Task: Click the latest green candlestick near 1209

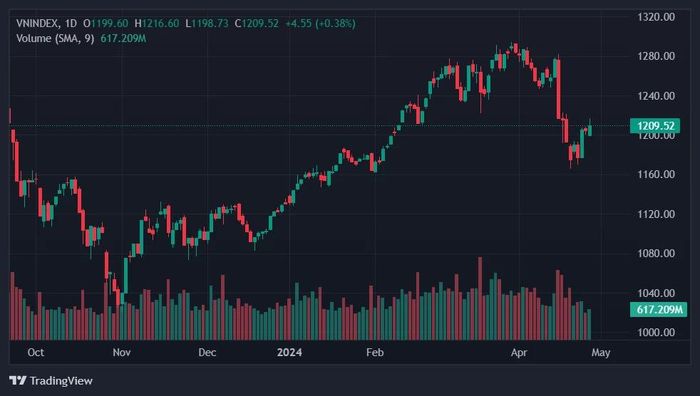Action: pos(590,129)
